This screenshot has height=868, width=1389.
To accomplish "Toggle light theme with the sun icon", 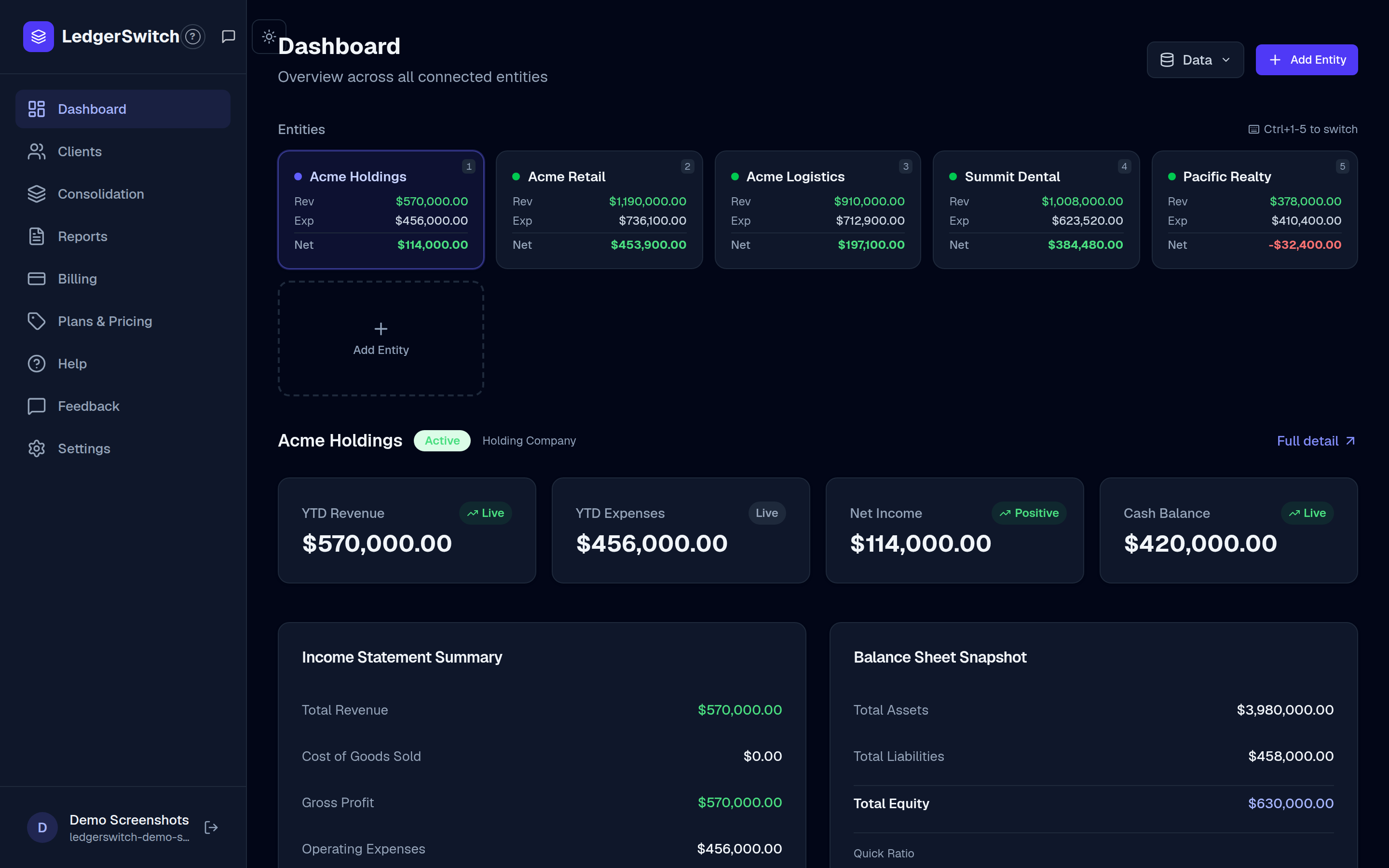I will pyautogui.click(x=269, y=37).
